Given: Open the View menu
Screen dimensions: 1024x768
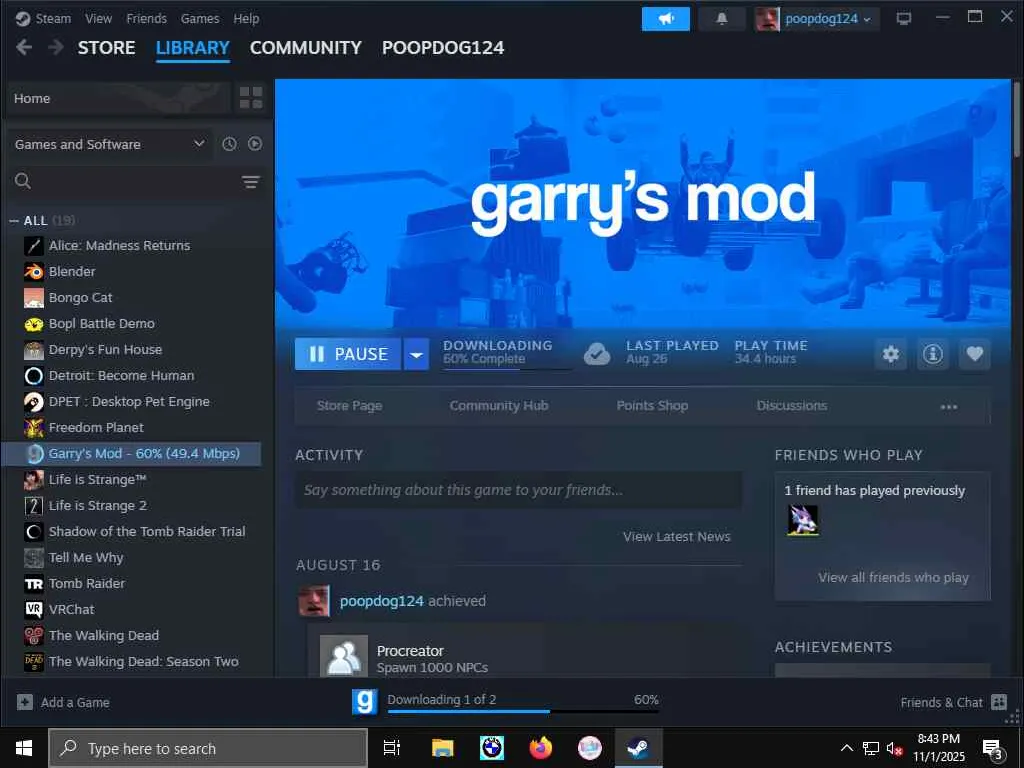Looking at the screenshot, I should 98,18.
